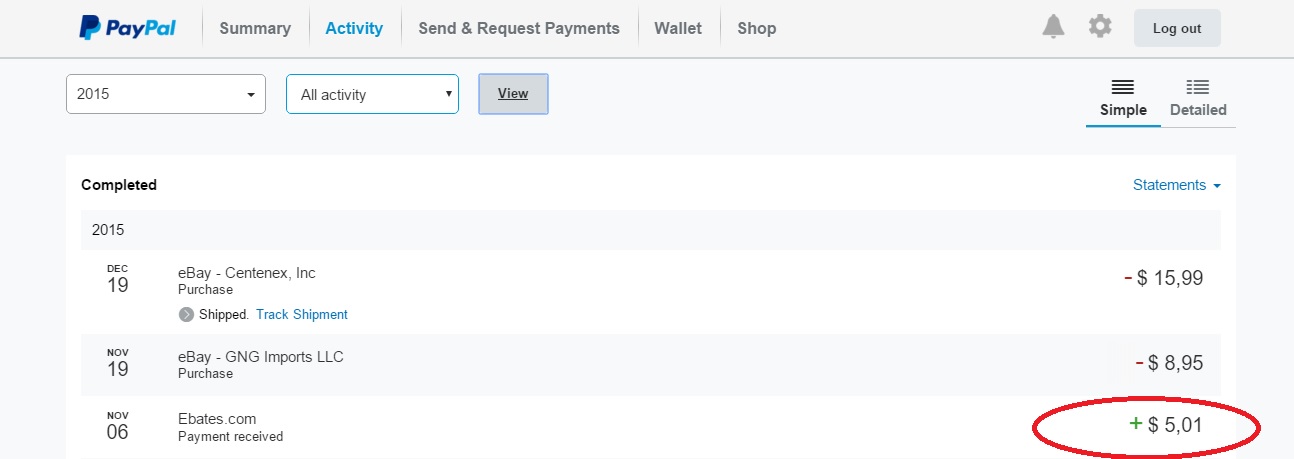
Task: Click the PayPal logo
Action: (x=128, y=28)
